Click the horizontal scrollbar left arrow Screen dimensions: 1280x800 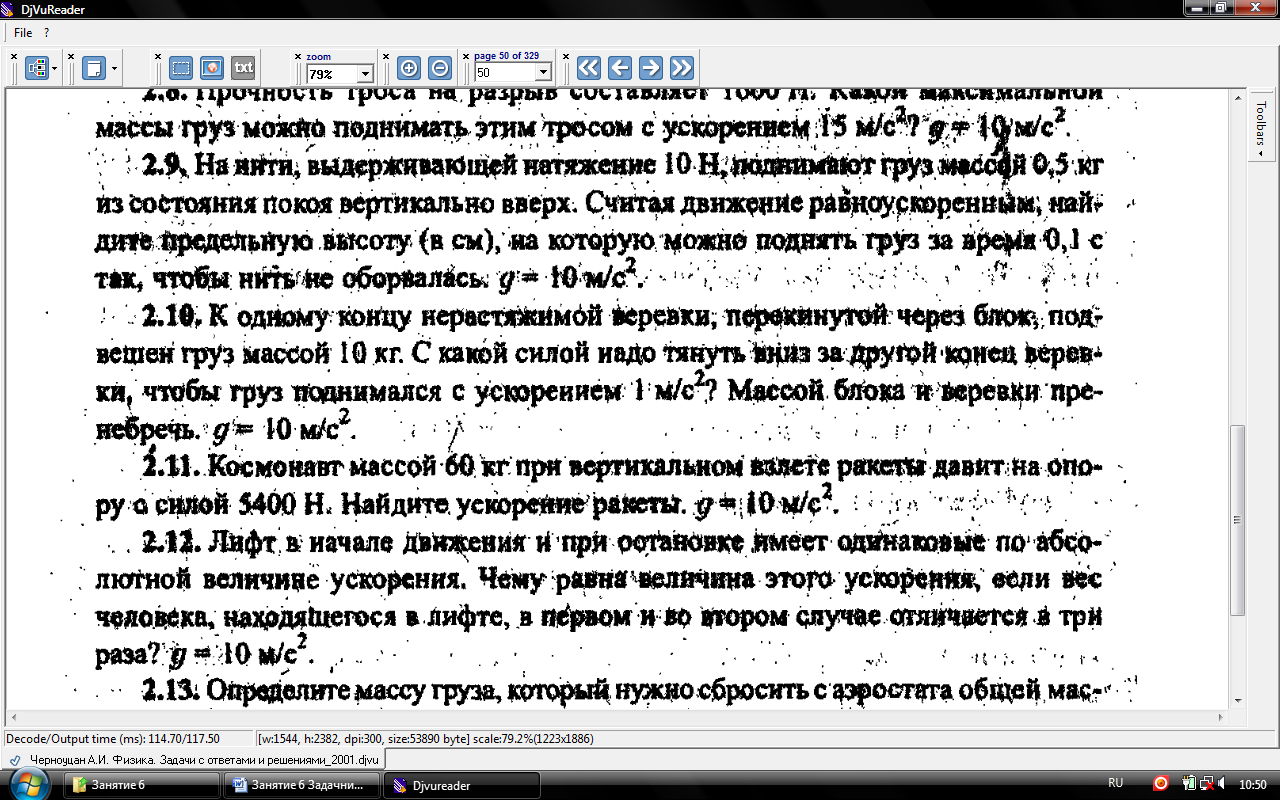[x=13, y=717]
